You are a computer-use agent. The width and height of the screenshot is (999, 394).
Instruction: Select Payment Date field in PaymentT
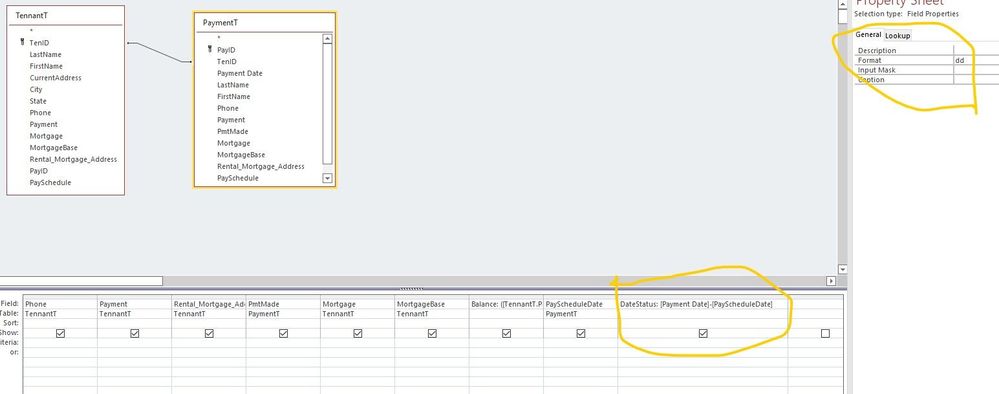(240, 73)
